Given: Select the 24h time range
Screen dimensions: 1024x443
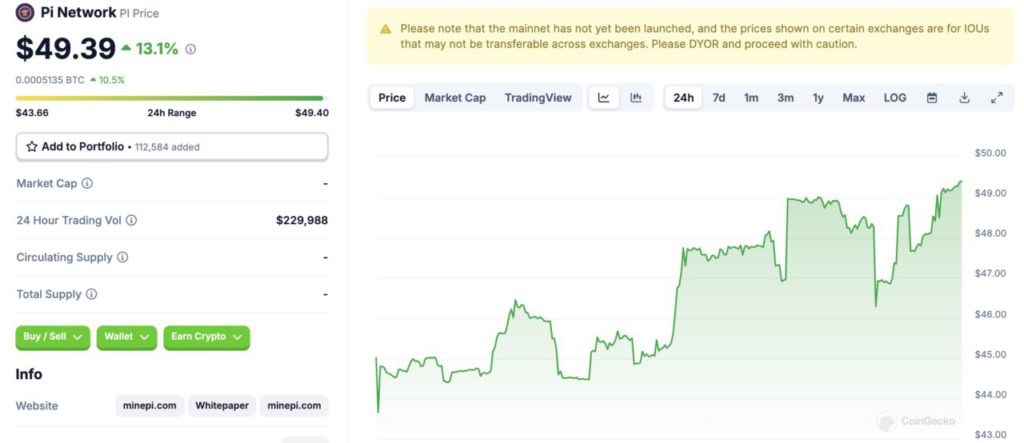Looking at the screenshot, I should point(684,98).
